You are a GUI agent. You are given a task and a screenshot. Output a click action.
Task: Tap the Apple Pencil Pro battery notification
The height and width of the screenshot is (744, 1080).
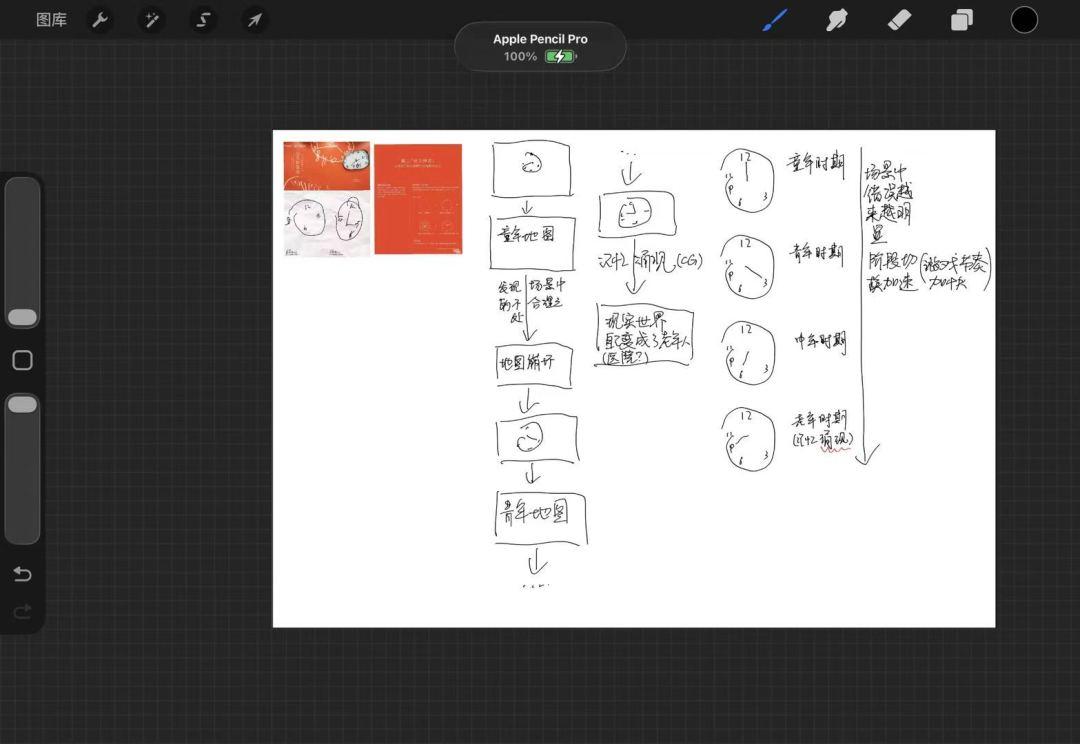pos(540,47)
